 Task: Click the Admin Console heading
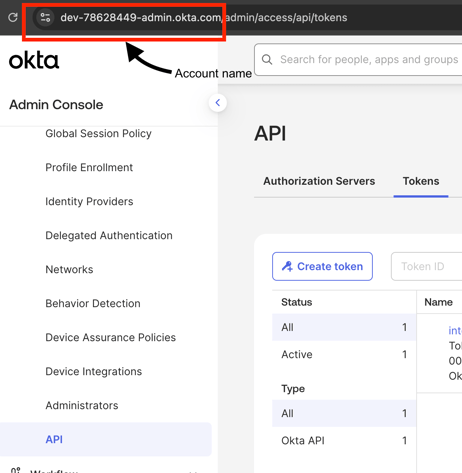pos(56,105)
